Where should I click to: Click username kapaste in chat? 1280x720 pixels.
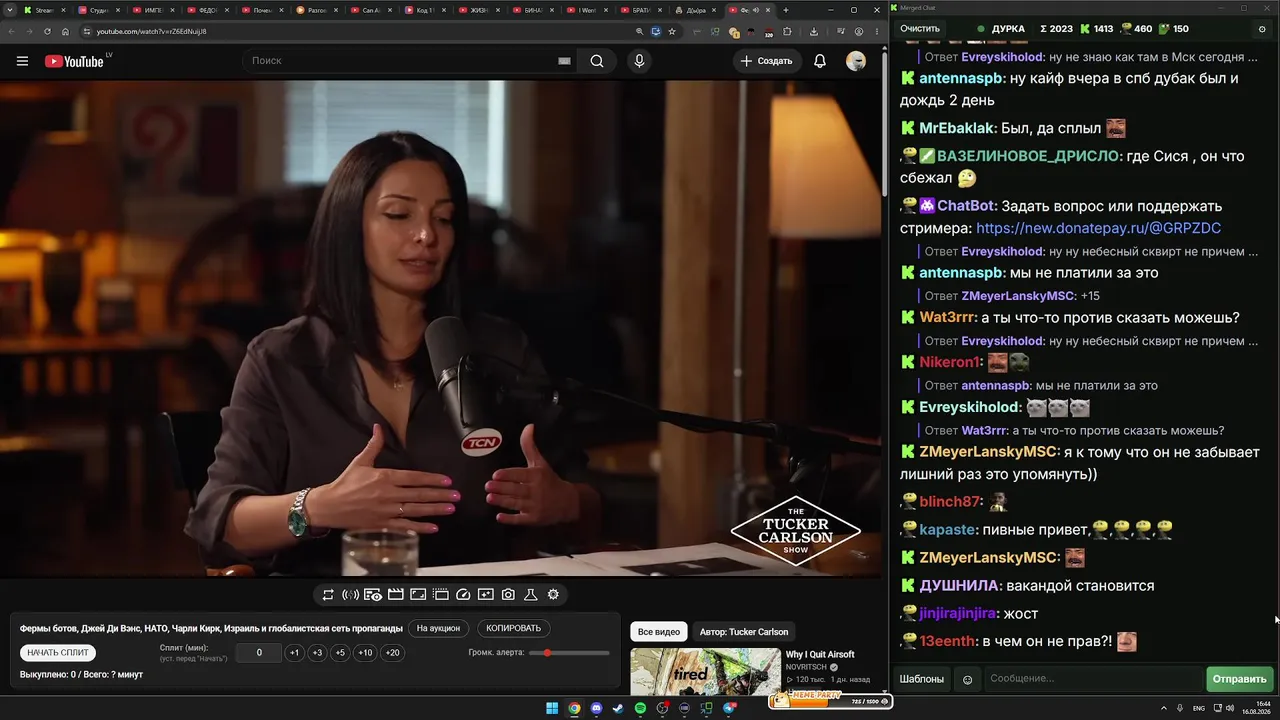(947, 530)
